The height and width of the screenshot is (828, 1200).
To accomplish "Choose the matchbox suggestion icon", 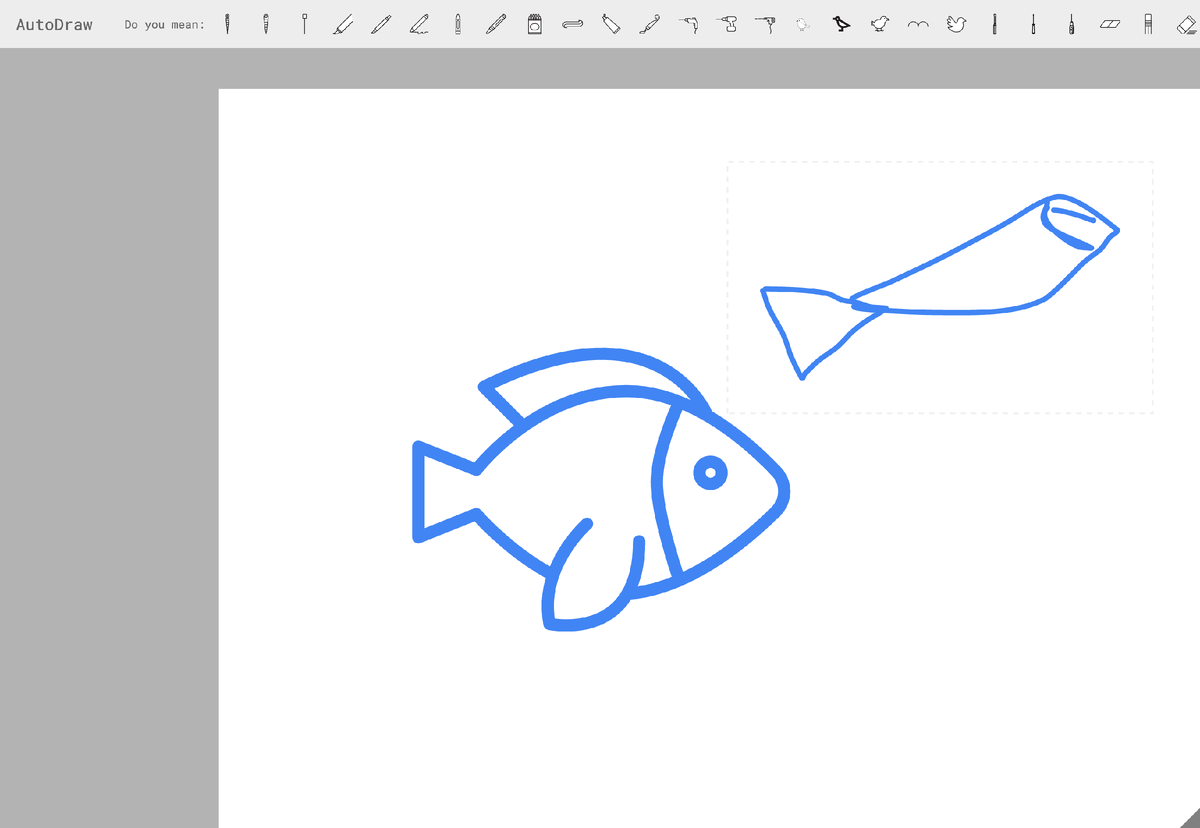I will pos(534,24).
